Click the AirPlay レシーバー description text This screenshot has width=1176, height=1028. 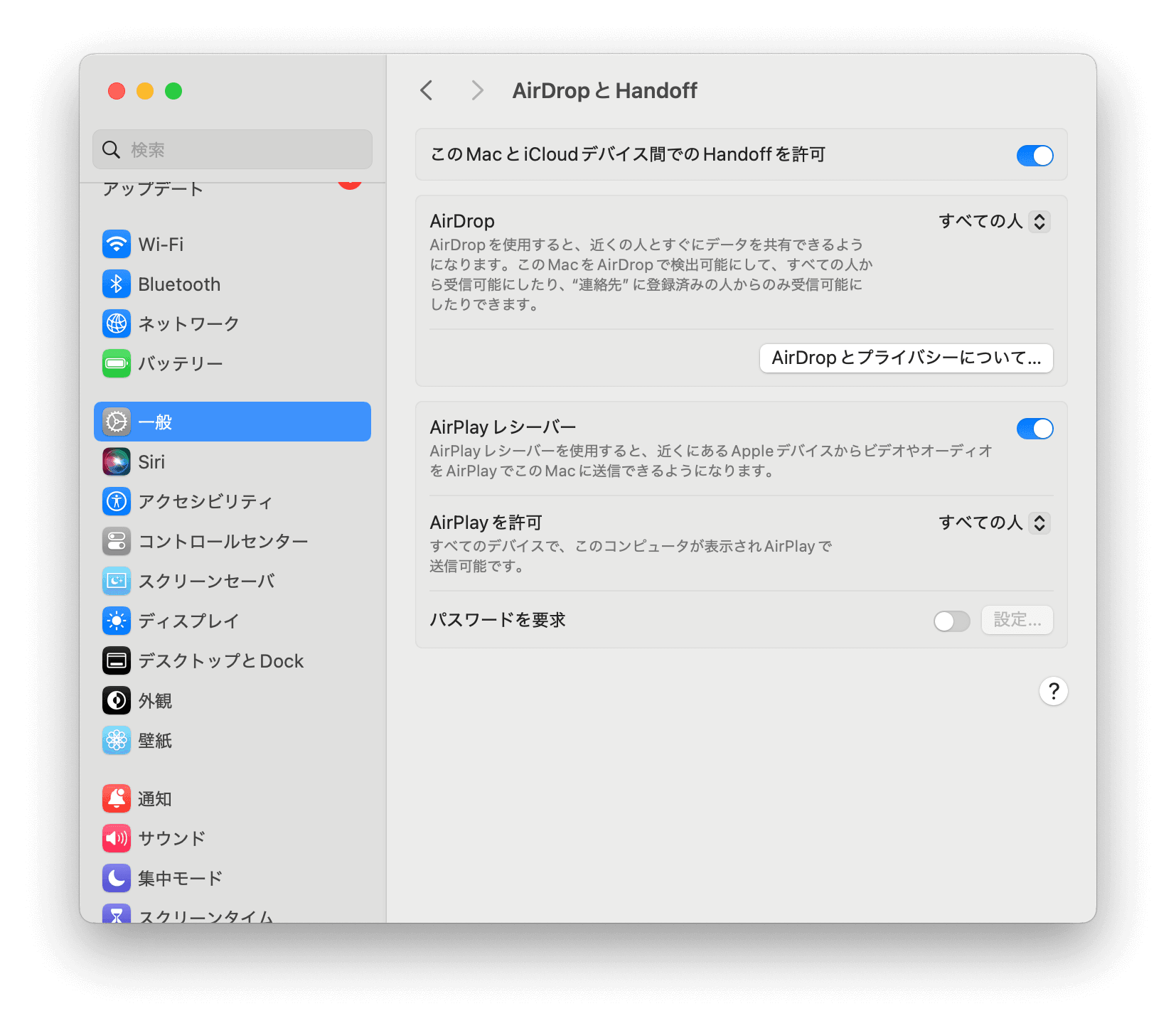click(711, 461)
